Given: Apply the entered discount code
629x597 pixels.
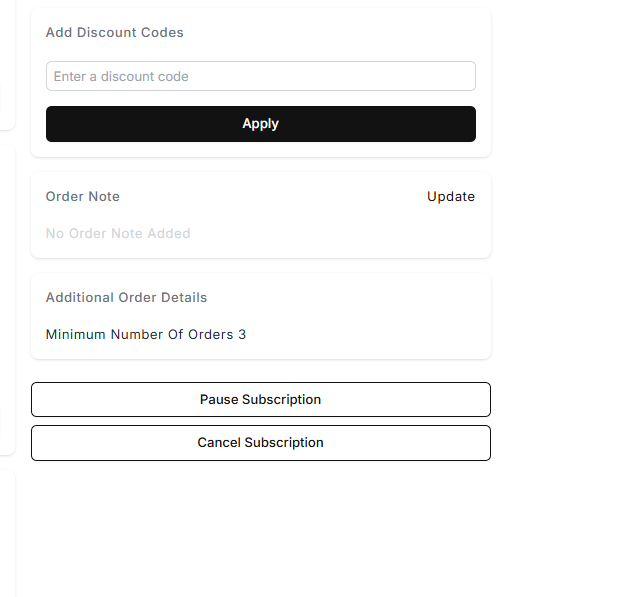Looking at the screenshot, I should [x=260, y=124].
